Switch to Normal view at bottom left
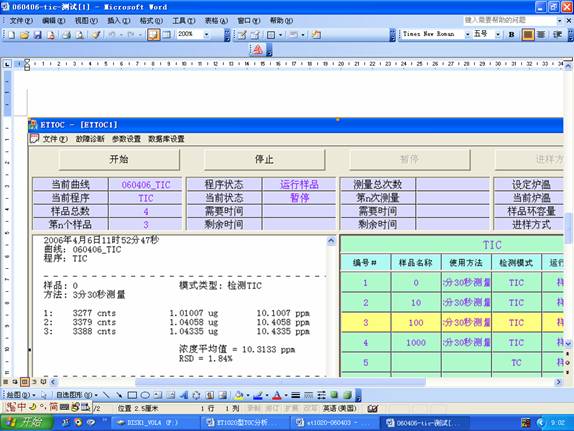 (6, 382)
